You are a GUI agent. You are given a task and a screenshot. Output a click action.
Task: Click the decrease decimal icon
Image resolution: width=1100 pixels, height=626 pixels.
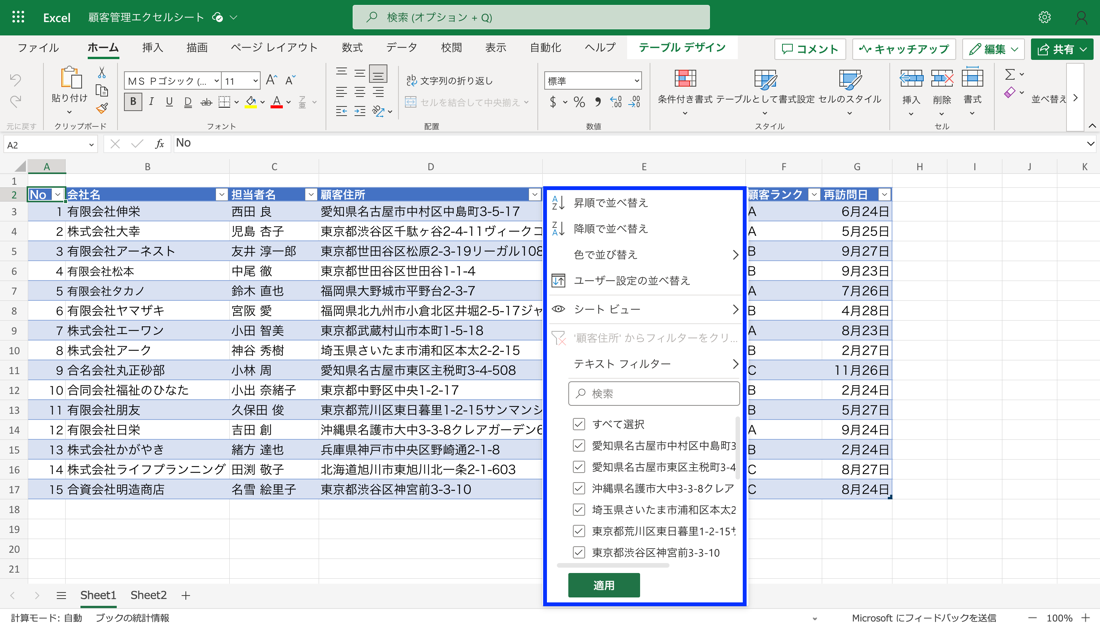pos(634,102)
